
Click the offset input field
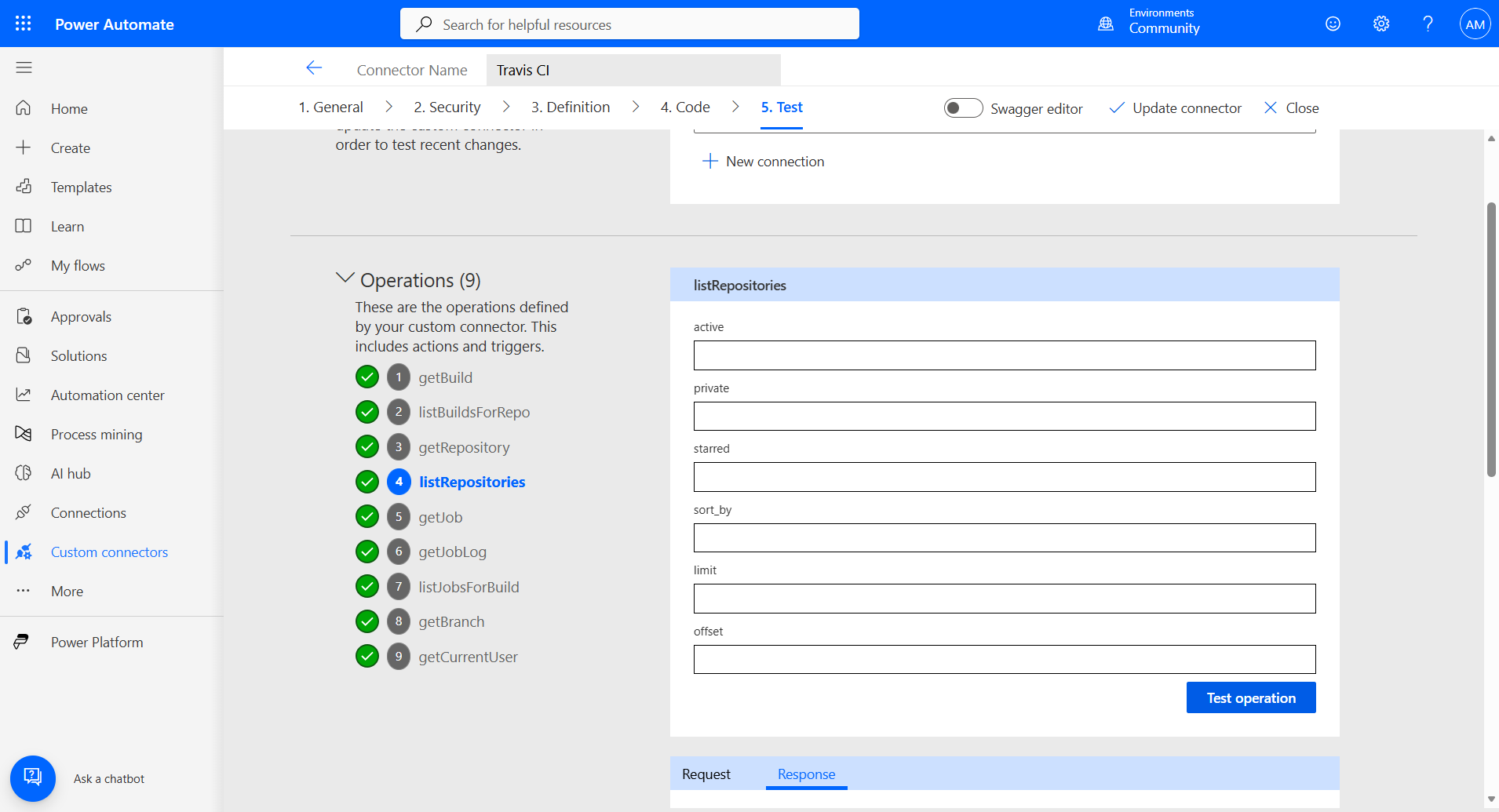1005,659
